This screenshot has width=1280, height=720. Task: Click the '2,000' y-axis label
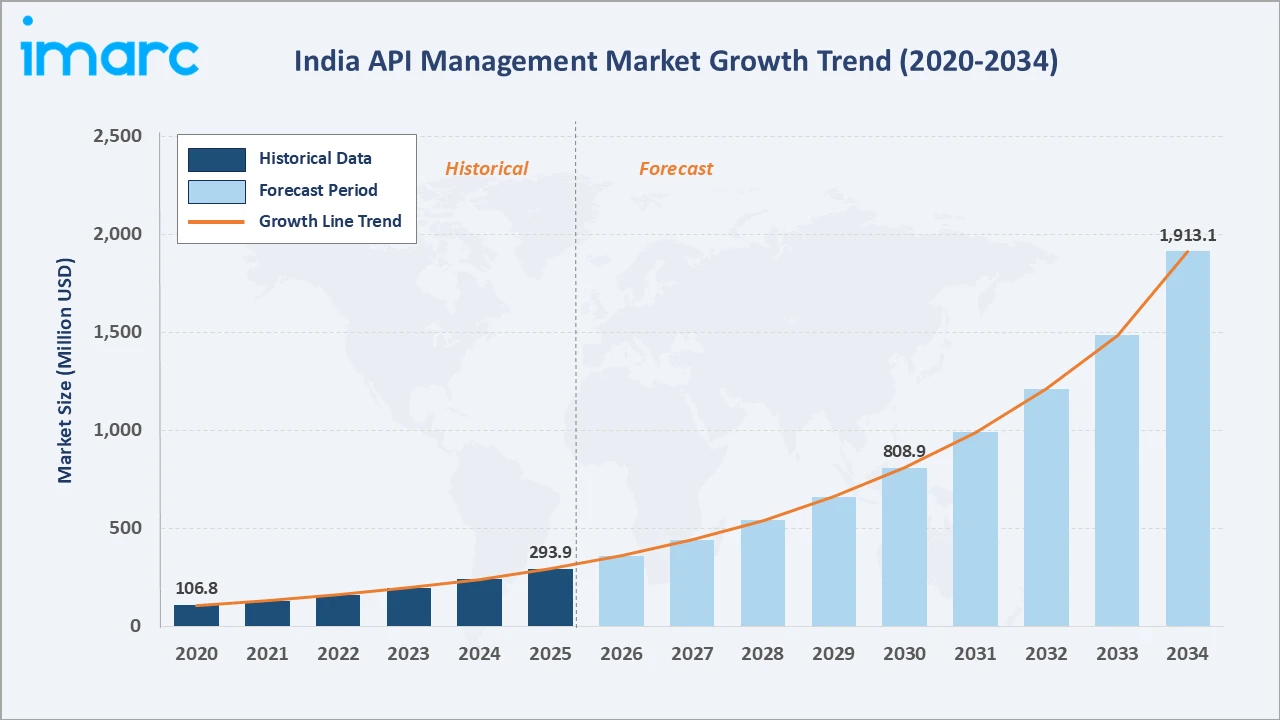pyautogui.click(x=117, y=234)
